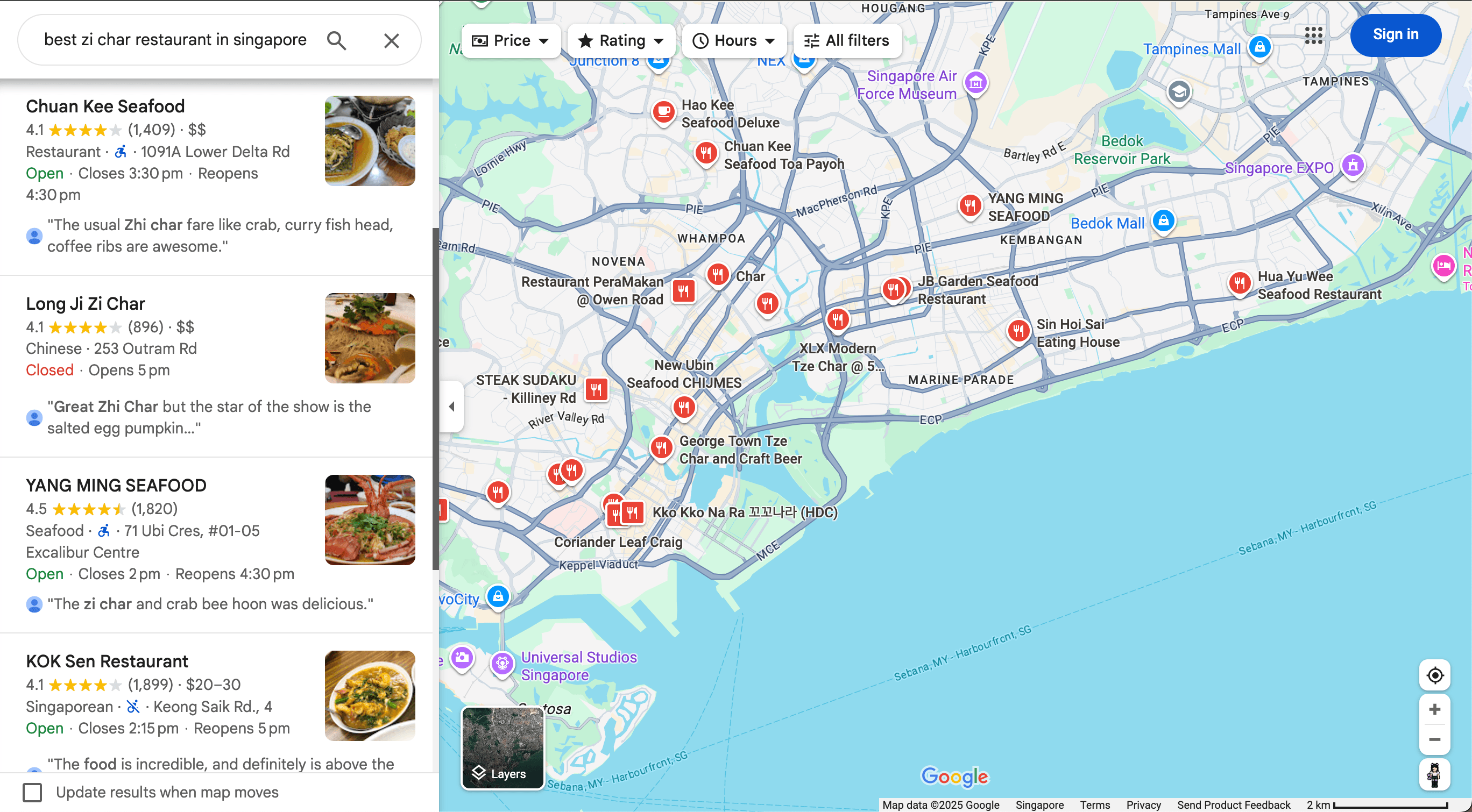The height and width of the screenshot is (812, 1472).
Task: Zoom in with the plus button
Action: (1434, 709)
